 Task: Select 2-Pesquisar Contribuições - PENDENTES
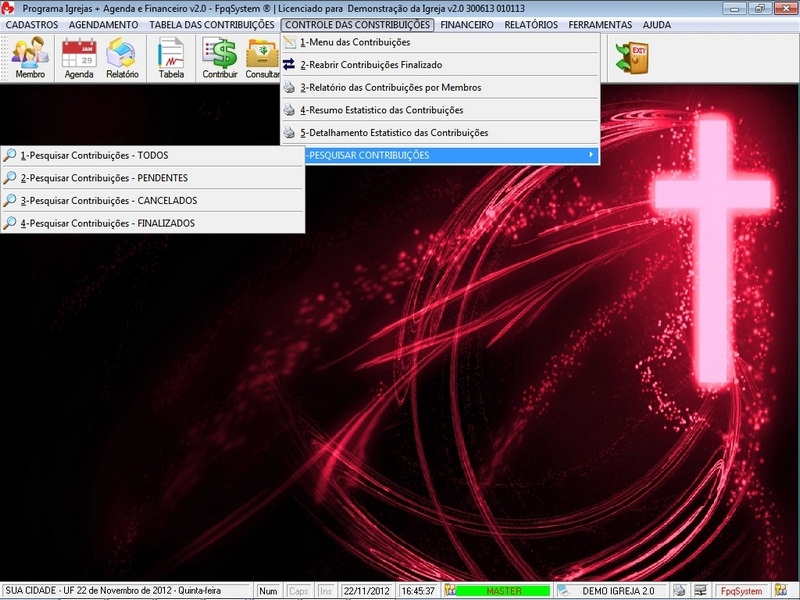(x=153, y=178)
